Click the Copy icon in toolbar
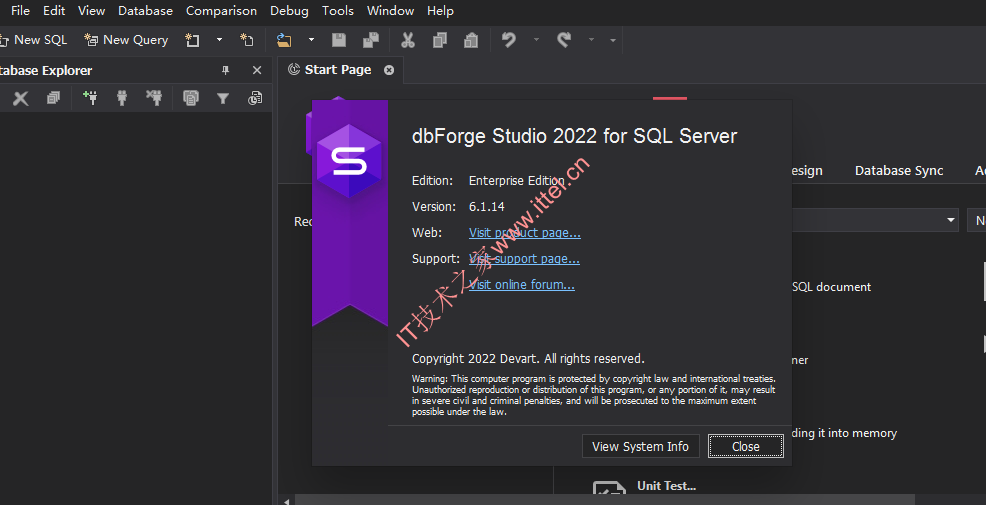Screen dimensions: 986x505 coord(440,40)
